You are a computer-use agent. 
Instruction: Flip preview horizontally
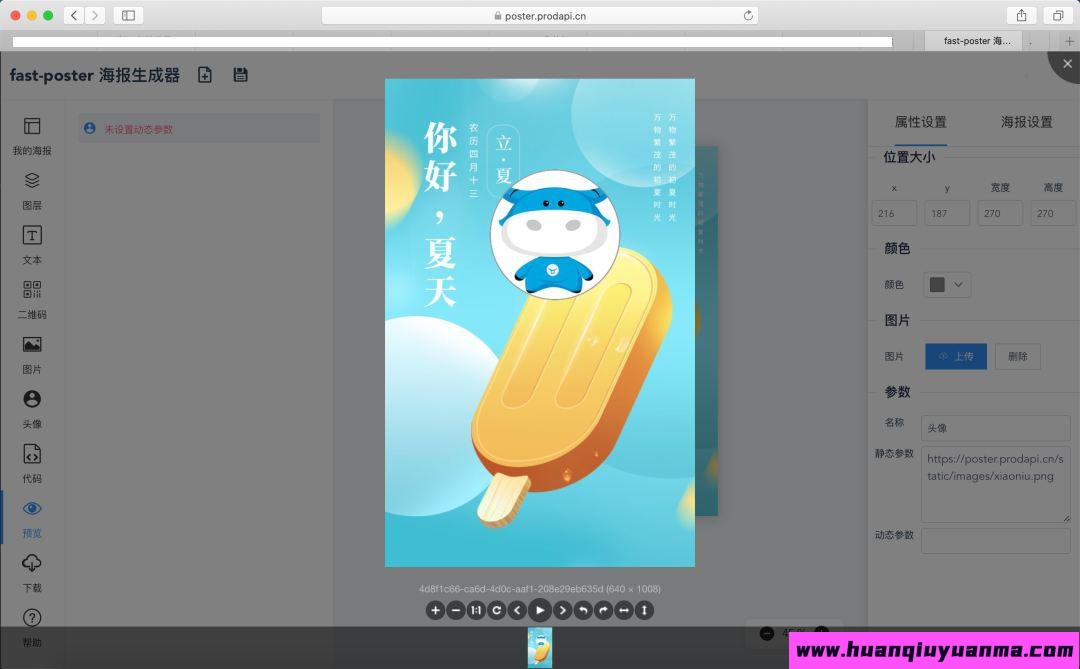pos(624,610)
